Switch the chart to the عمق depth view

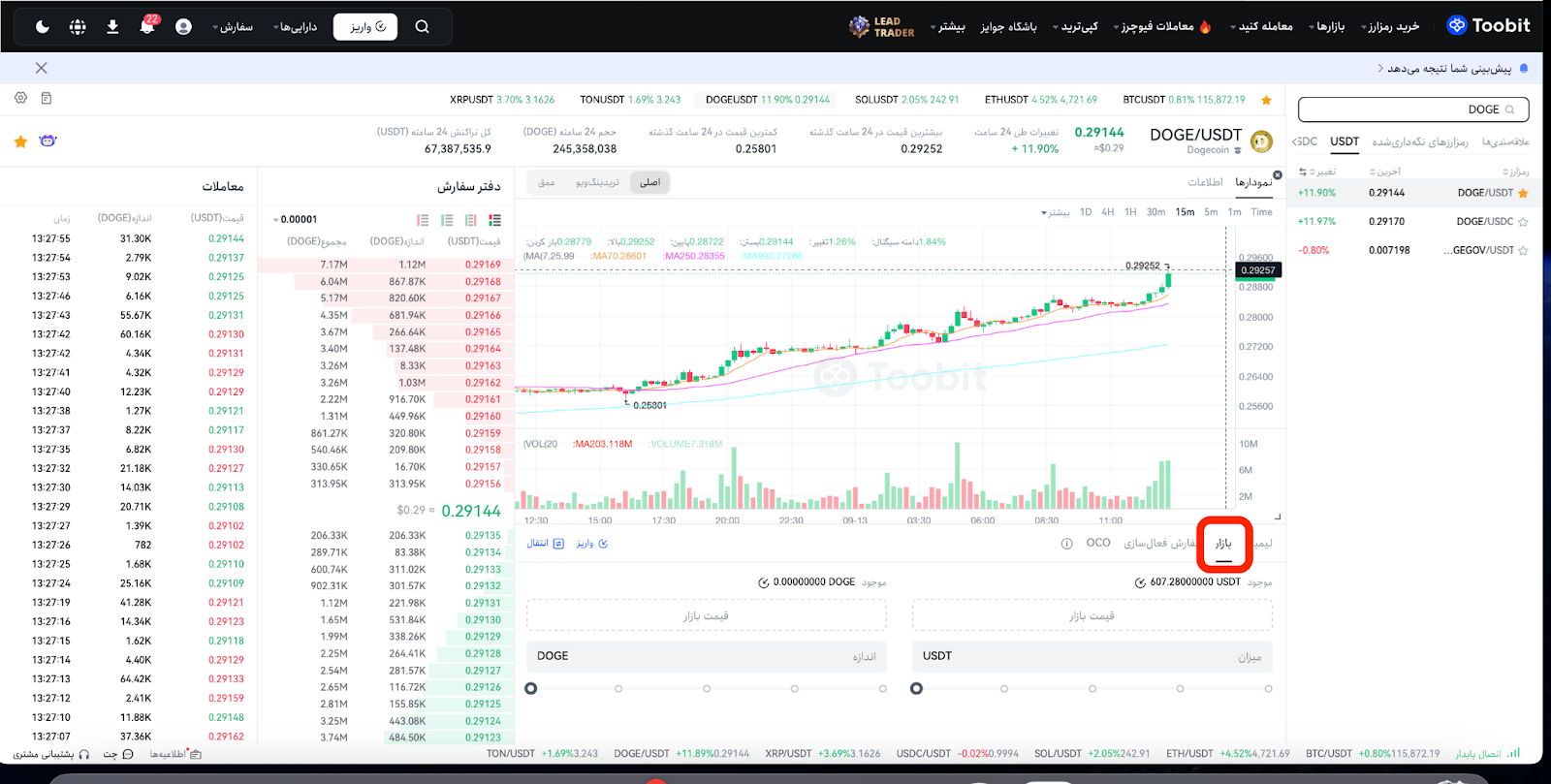coord(547,182)
